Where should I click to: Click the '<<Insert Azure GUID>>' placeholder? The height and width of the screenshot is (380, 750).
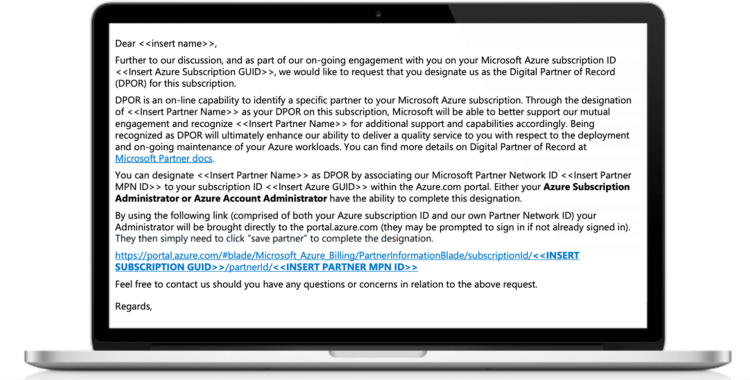pos(317,187)
